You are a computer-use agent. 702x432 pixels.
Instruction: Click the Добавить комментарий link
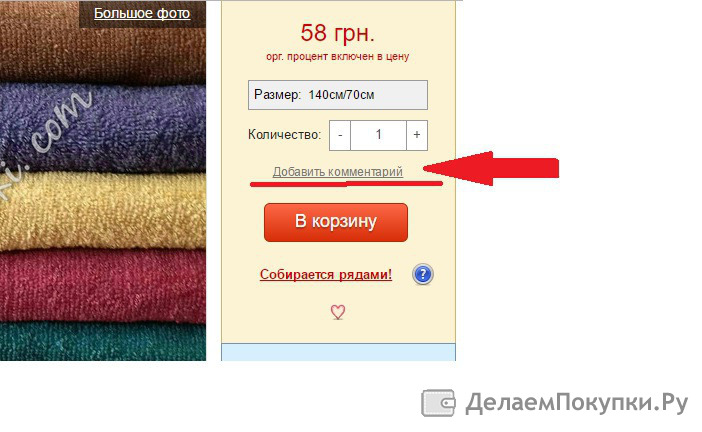[x=338, y=172]
